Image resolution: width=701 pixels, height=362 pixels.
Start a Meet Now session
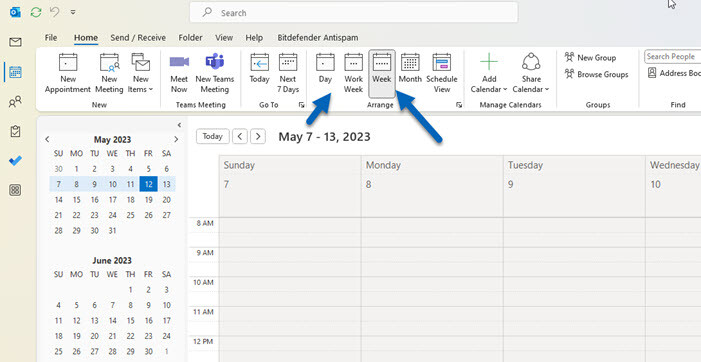(179, 73)
